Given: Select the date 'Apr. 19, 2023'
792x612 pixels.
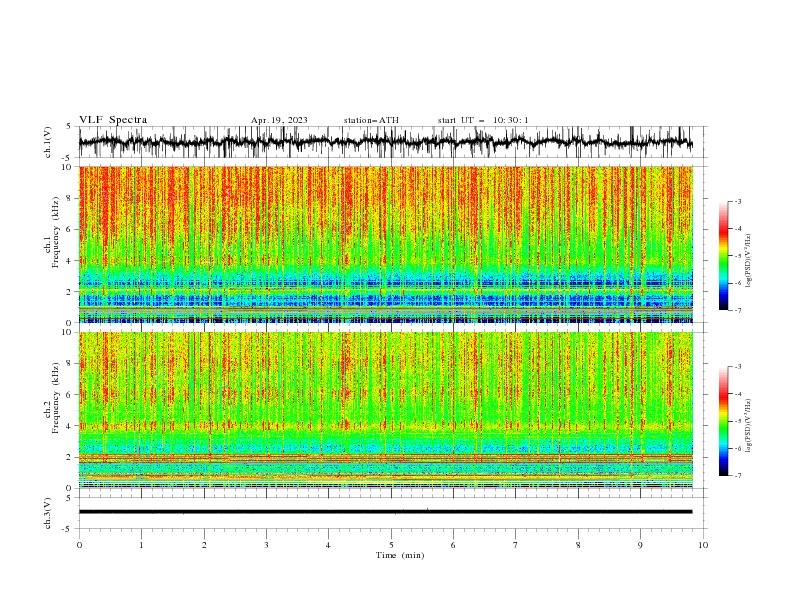Looking at the screenshot, I should (x=279, y=120).
